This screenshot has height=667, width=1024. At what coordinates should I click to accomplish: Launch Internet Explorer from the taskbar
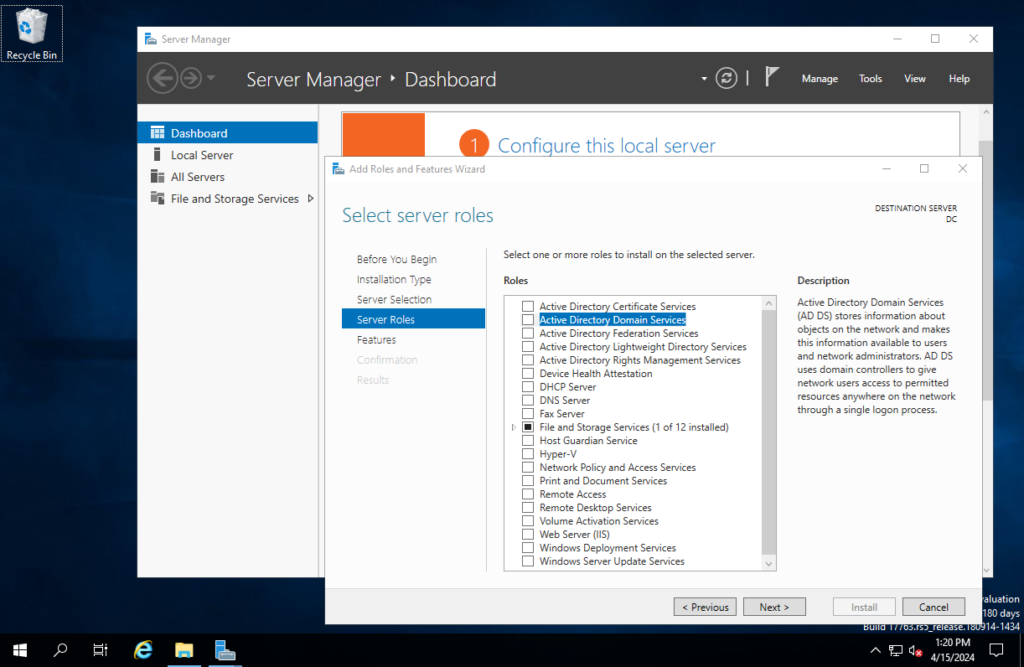(143, 650)
